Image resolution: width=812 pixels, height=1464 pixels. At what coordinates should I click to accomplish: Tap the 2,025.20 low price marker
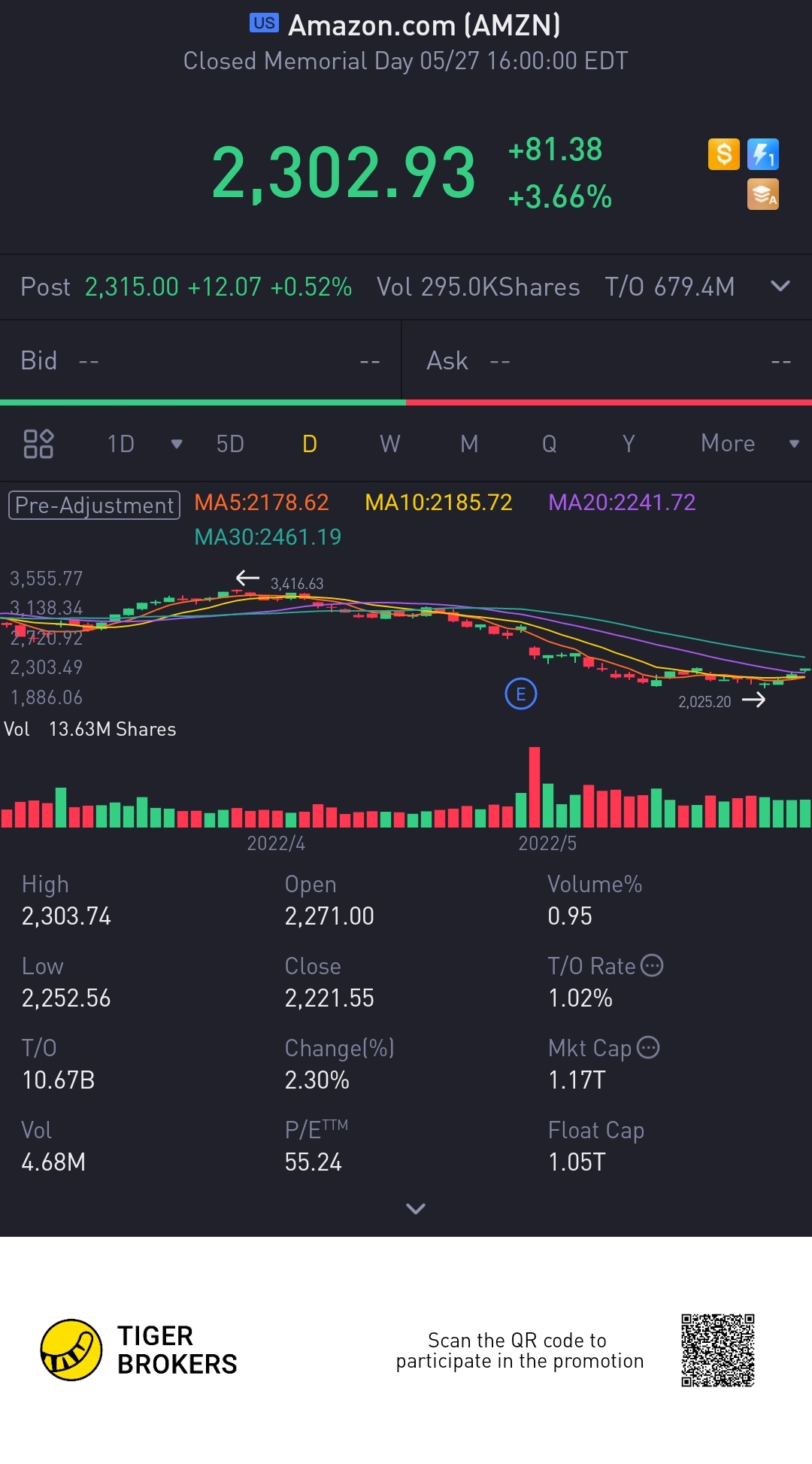pyautogui.click(x=704, y=702)
